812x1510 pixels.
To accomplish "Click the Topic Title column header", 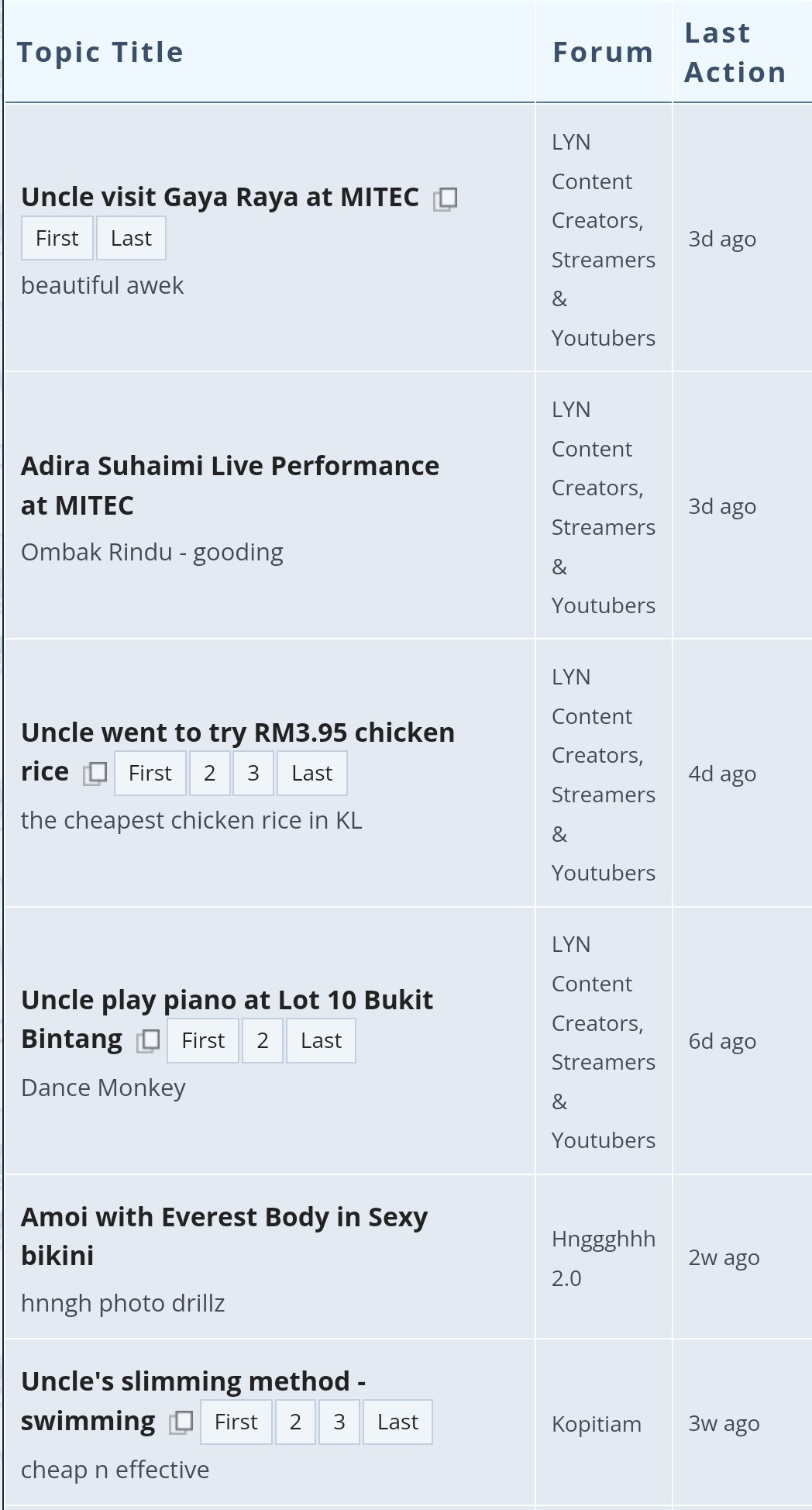I will [x=101, y=53].
